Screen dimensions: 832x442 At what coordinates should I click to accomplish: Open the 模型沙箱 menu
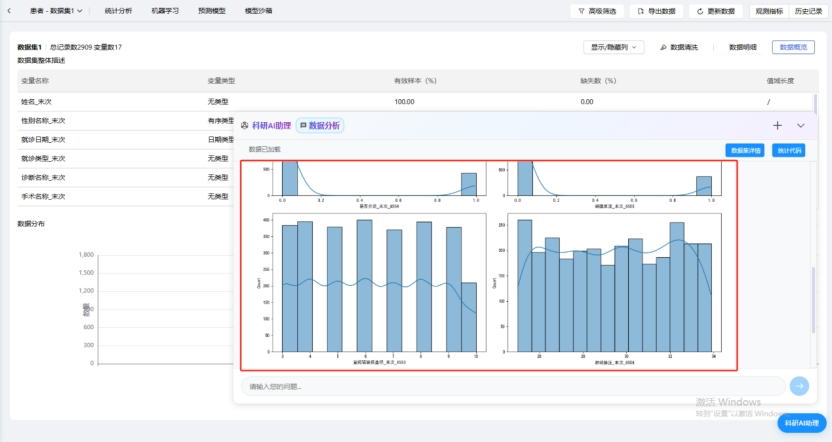258,11
